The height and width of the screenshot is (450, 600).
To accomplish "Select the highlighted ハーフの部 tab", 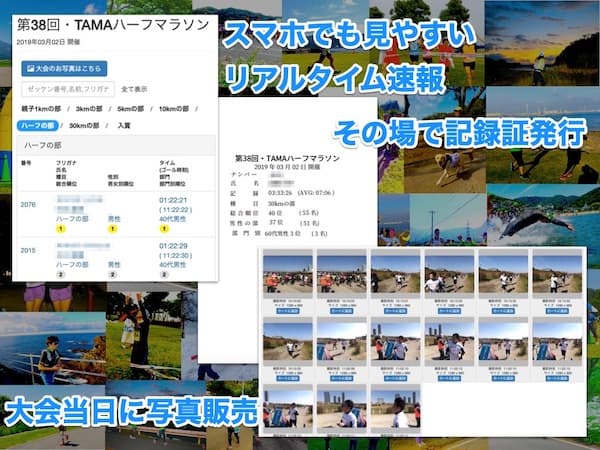I will click(x=38, y=125).
